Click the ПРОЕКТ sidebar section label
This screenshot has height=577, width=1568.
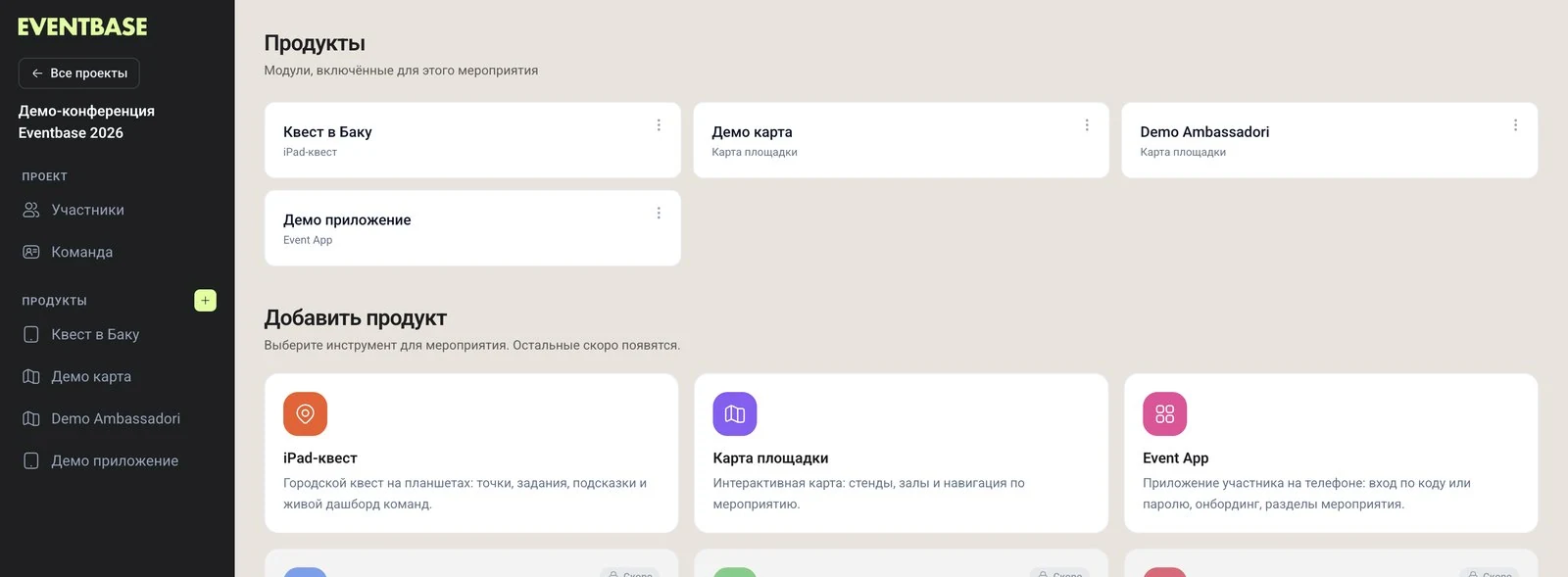pyautogui.click(x=45, y=176)
